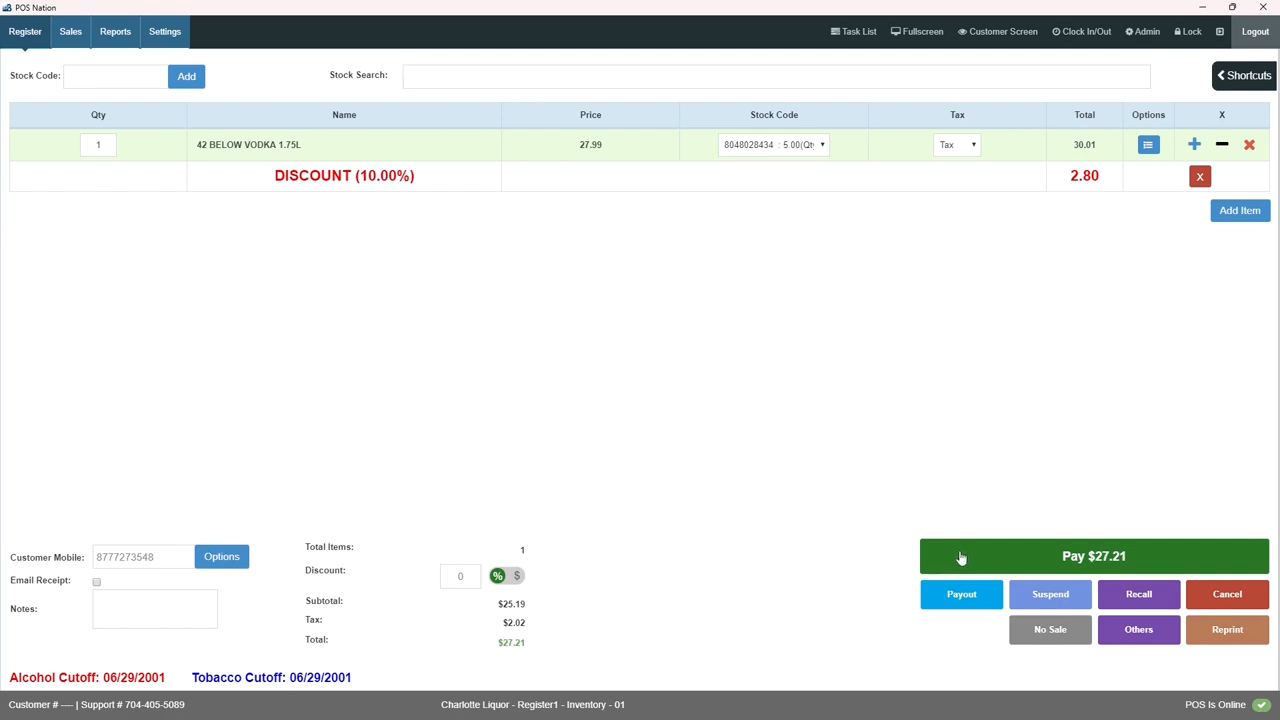Toggle discount to dollar mode
This screenshot has width=1280, height=720.
point(517,576)
